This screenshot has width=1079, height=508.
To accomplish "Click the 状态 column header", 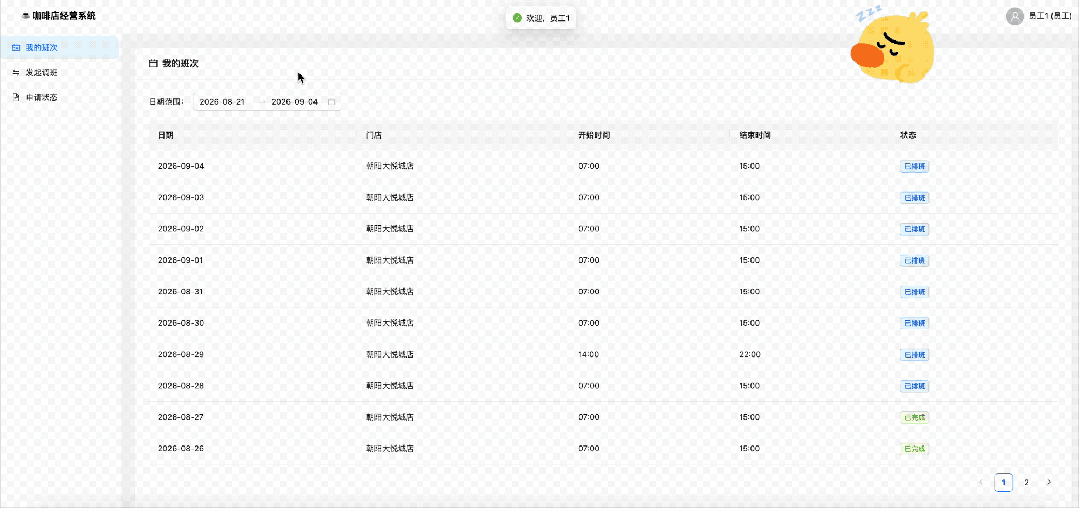I will (x=908, y=135).
